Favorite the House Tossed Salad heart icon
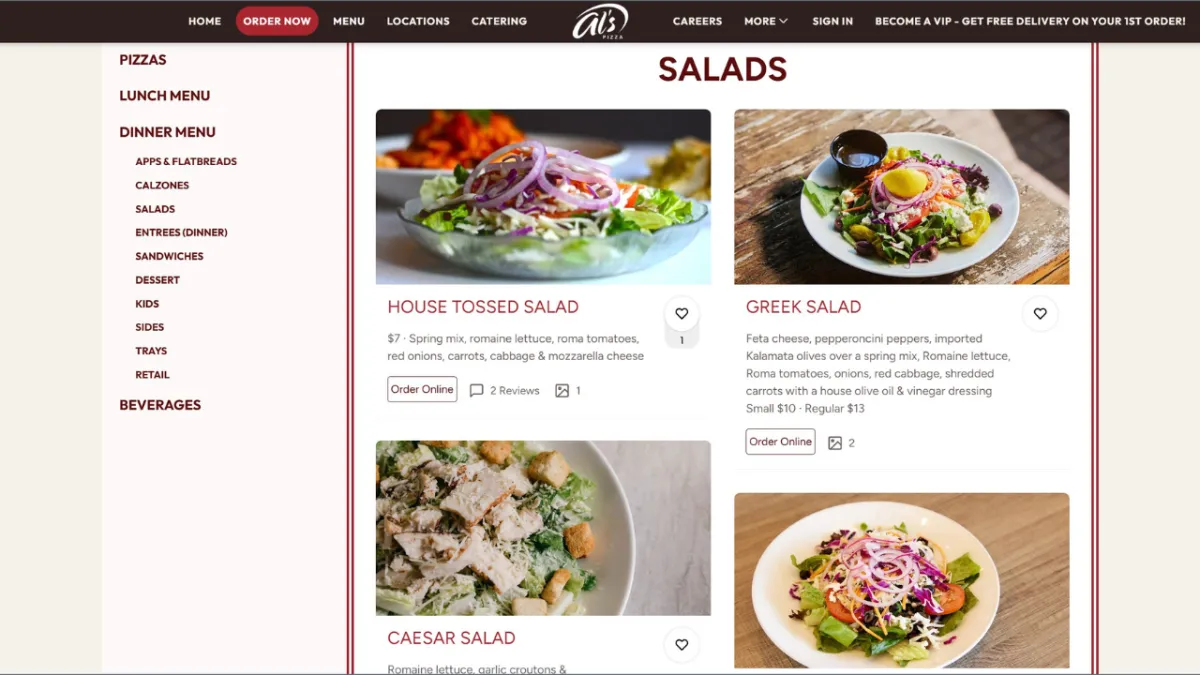Screen dimensions: 1200x675 681,314
